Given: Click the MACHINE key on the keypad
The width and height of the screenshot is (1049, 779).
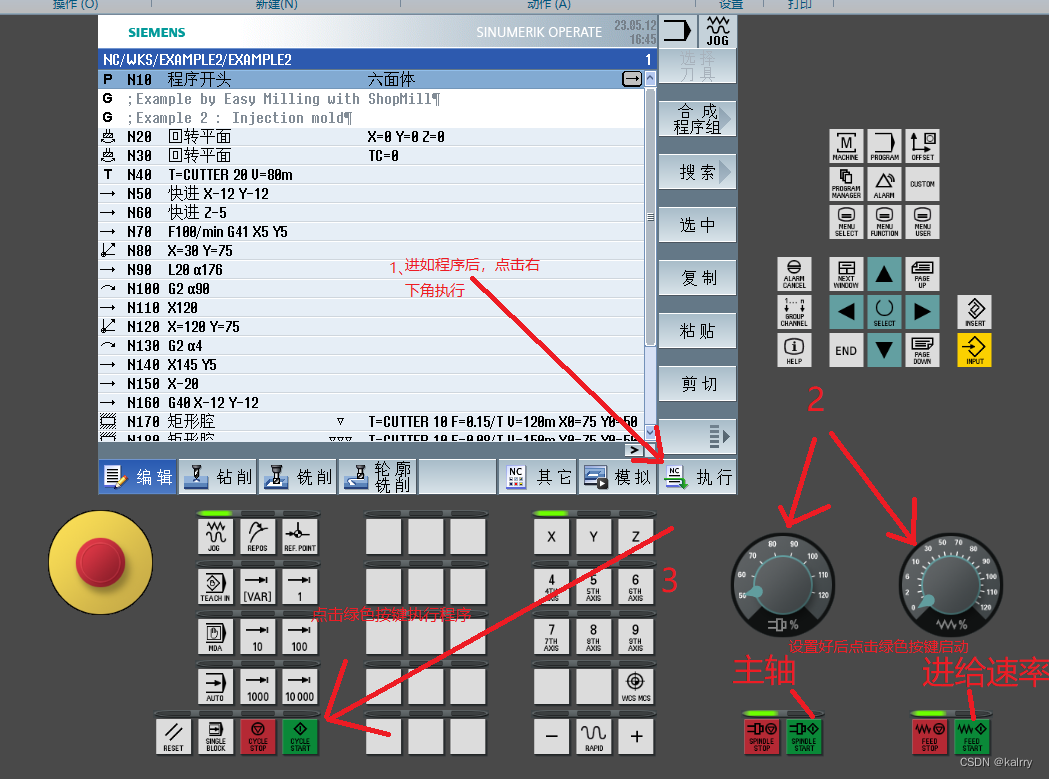Looking at the screenshot, I should pos(846,147).
